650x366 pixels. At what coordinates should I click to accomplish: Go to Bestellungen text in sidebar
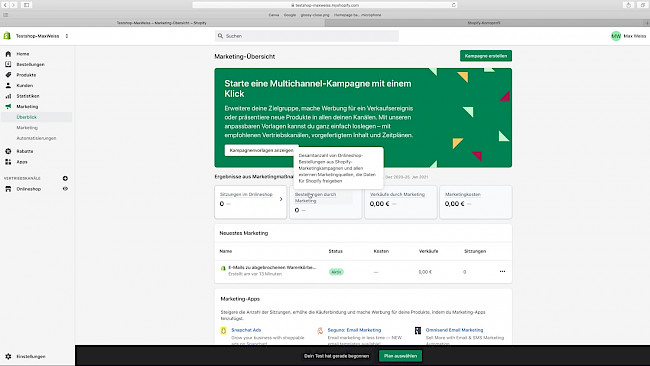[x=30, y=65]
